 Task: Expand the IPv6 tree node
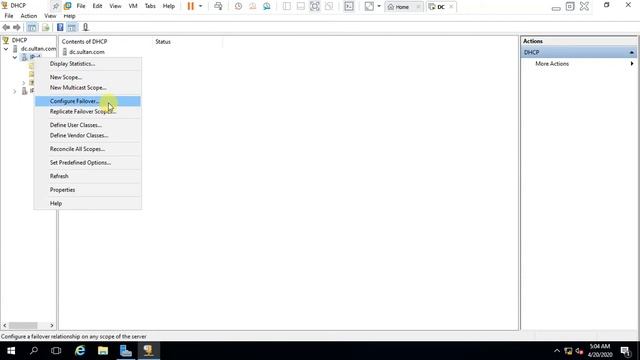coord(15,91)
